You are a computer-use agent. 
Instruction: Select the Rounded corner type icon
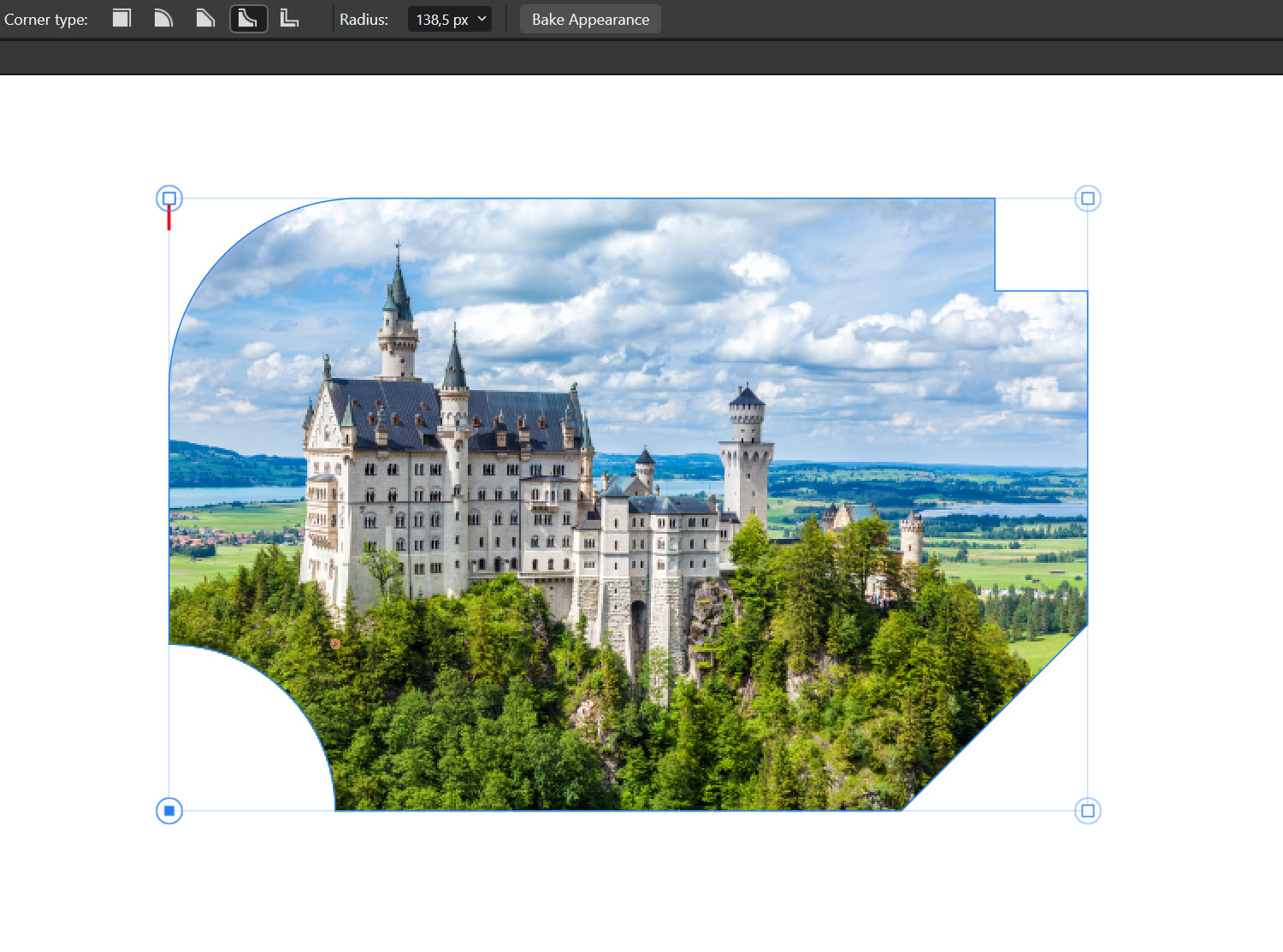coord(163,19)
